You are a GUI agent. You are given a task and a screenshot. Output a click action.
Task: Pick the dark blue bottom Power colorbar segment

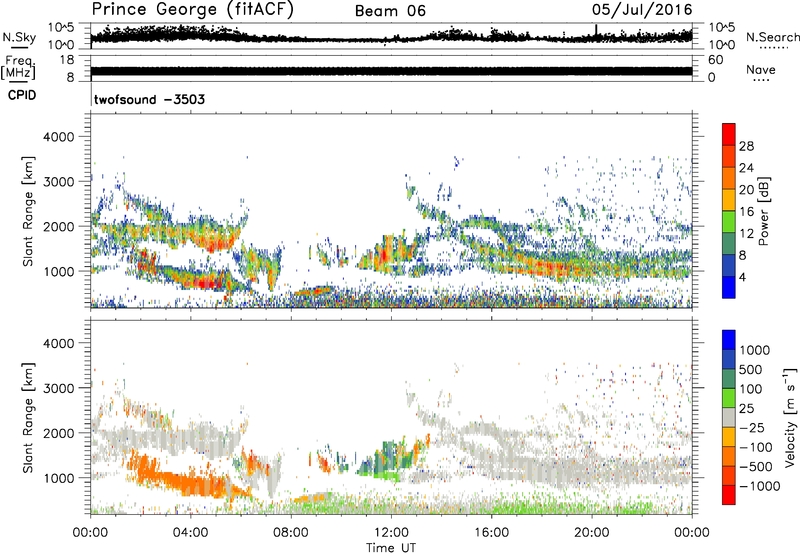pos(729,287)
